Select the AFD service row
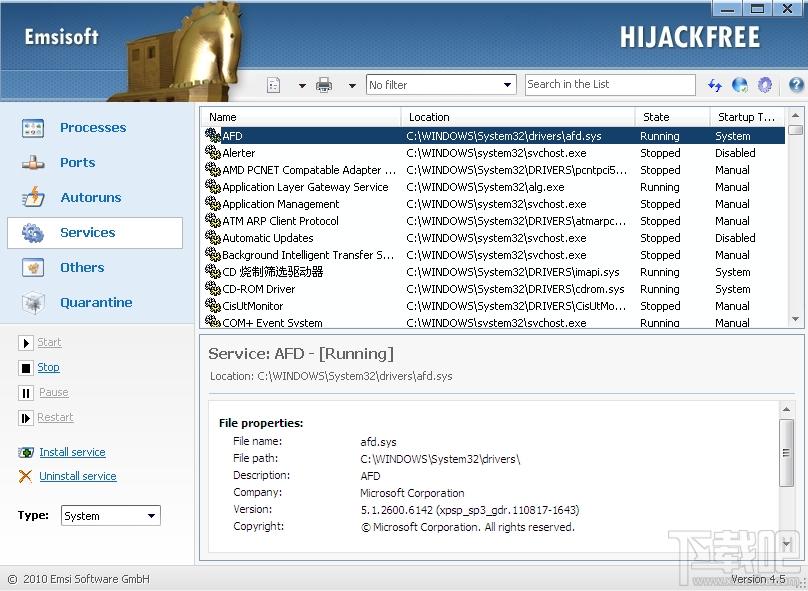 coord(493,136)
